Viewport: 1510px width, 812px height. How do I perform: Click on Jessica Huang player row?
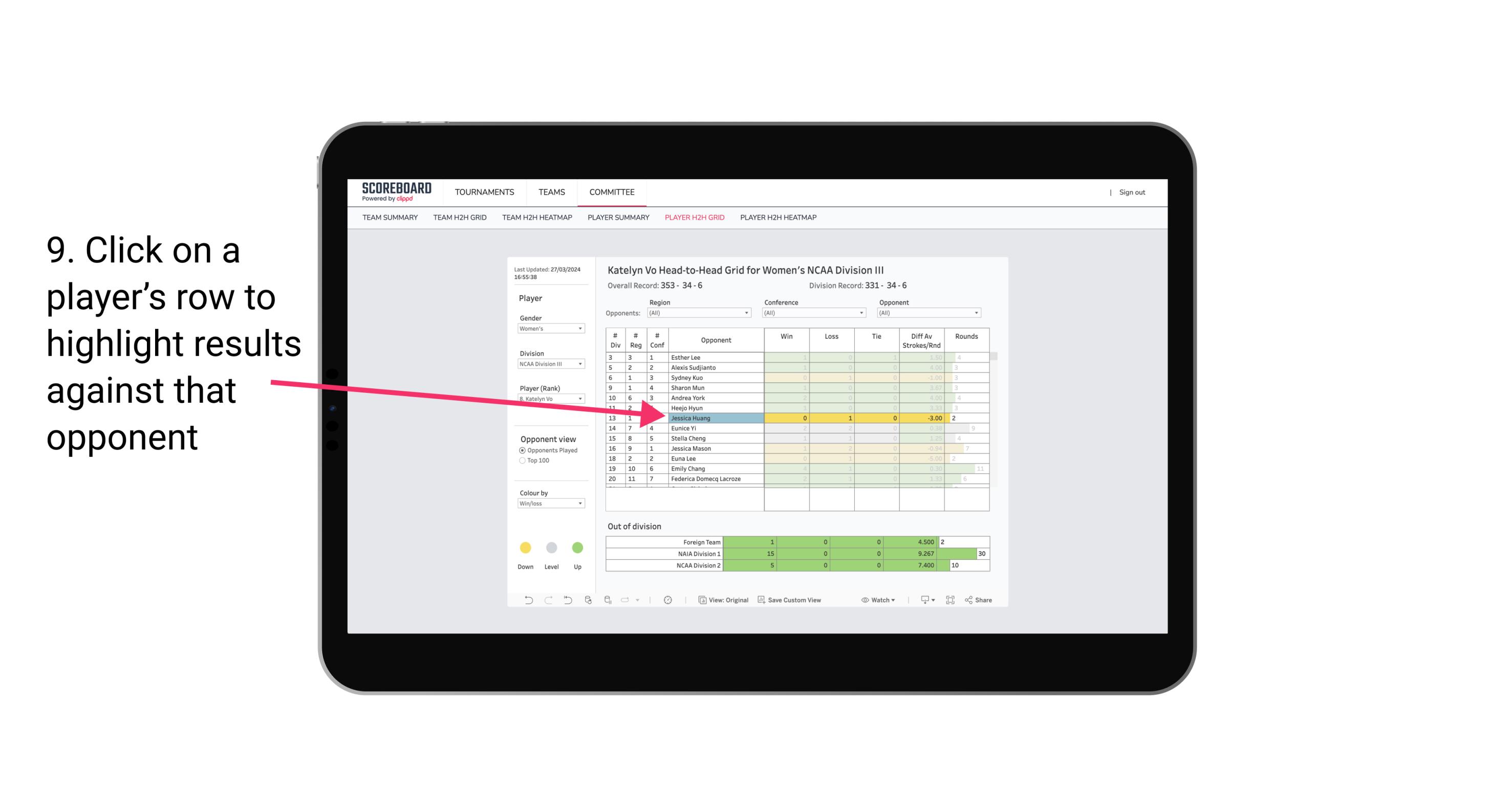(x=715, y=417)
